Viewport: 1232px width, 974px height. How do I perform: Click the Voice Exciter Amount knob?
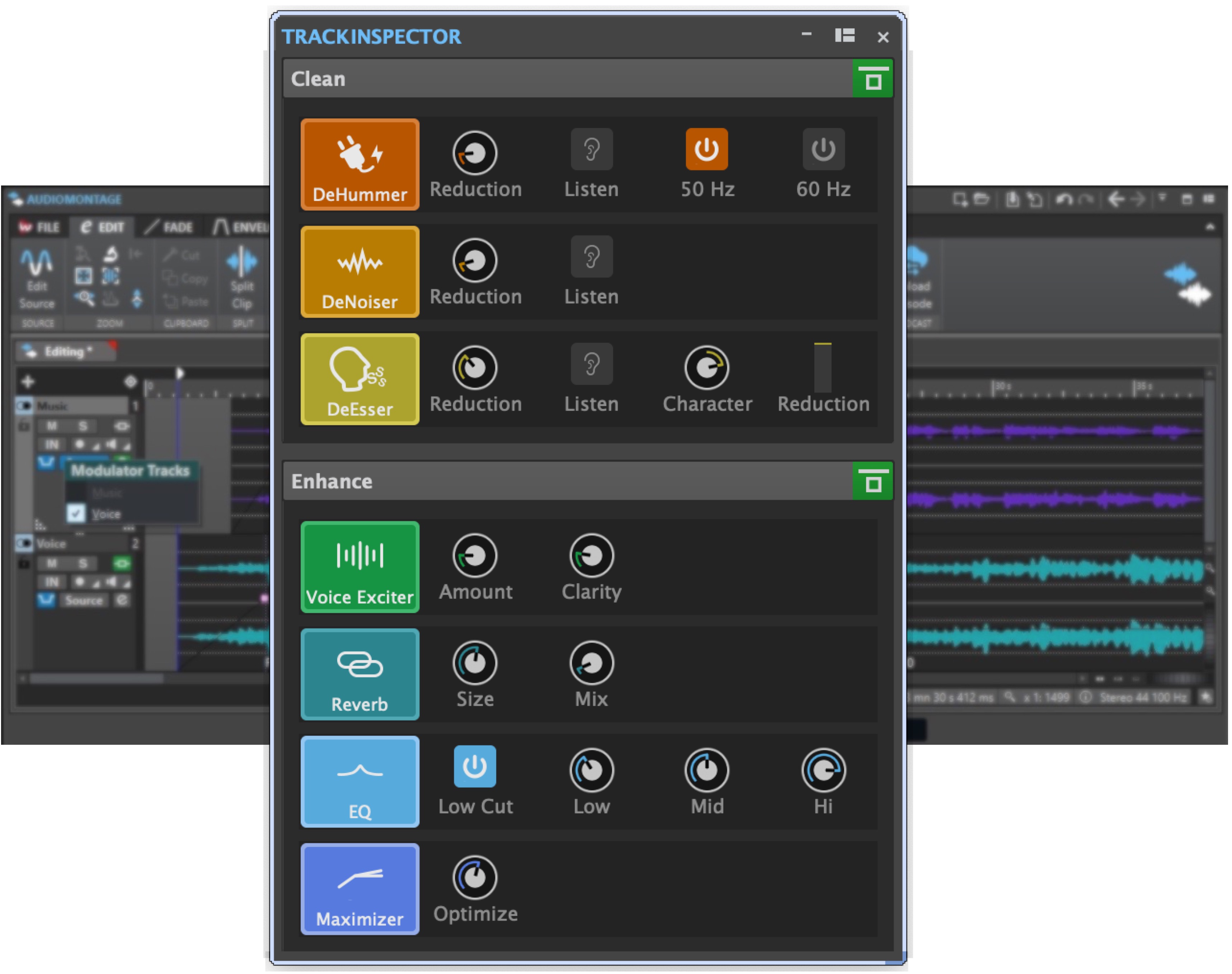tap(475, 555)
